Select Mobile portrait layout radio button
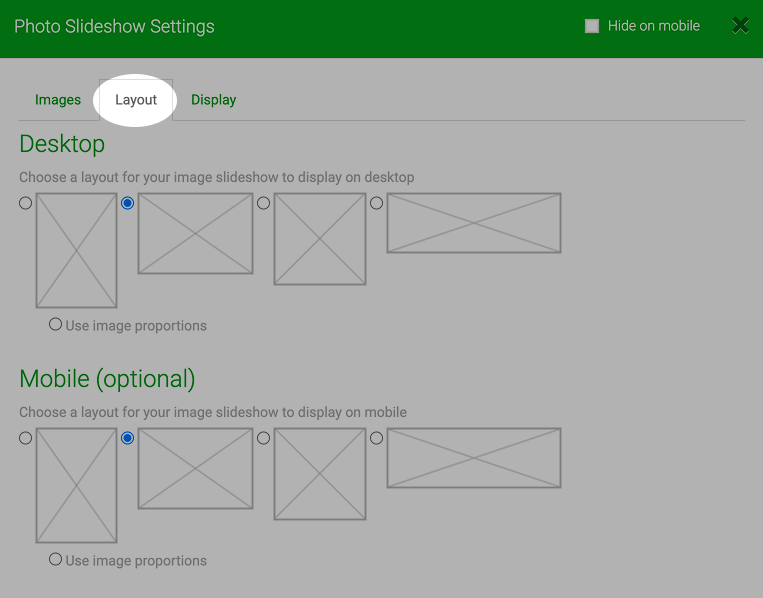 click(x=25, y=438)
